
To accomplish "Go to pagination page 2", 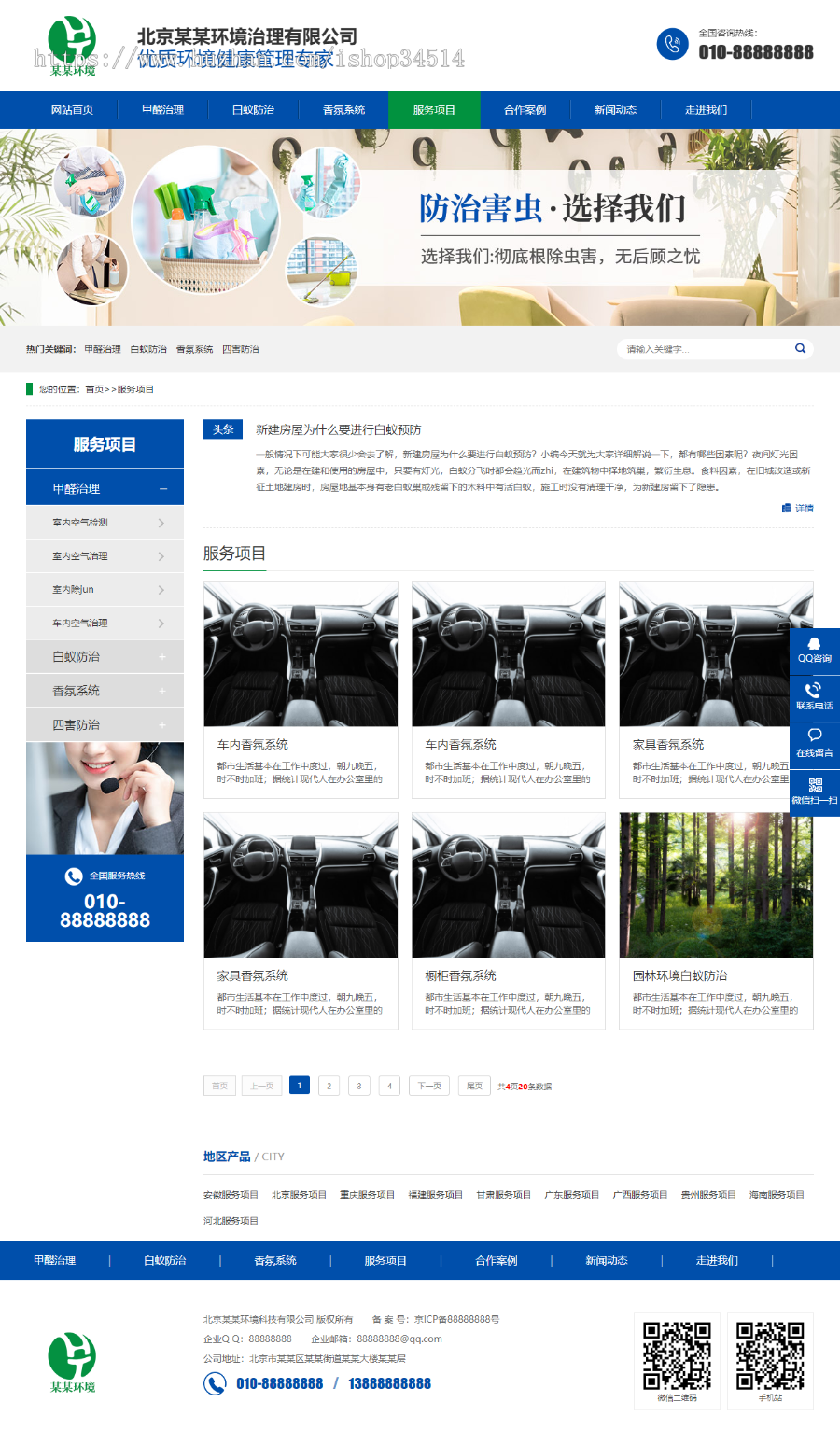I will tap(329, 1086).
